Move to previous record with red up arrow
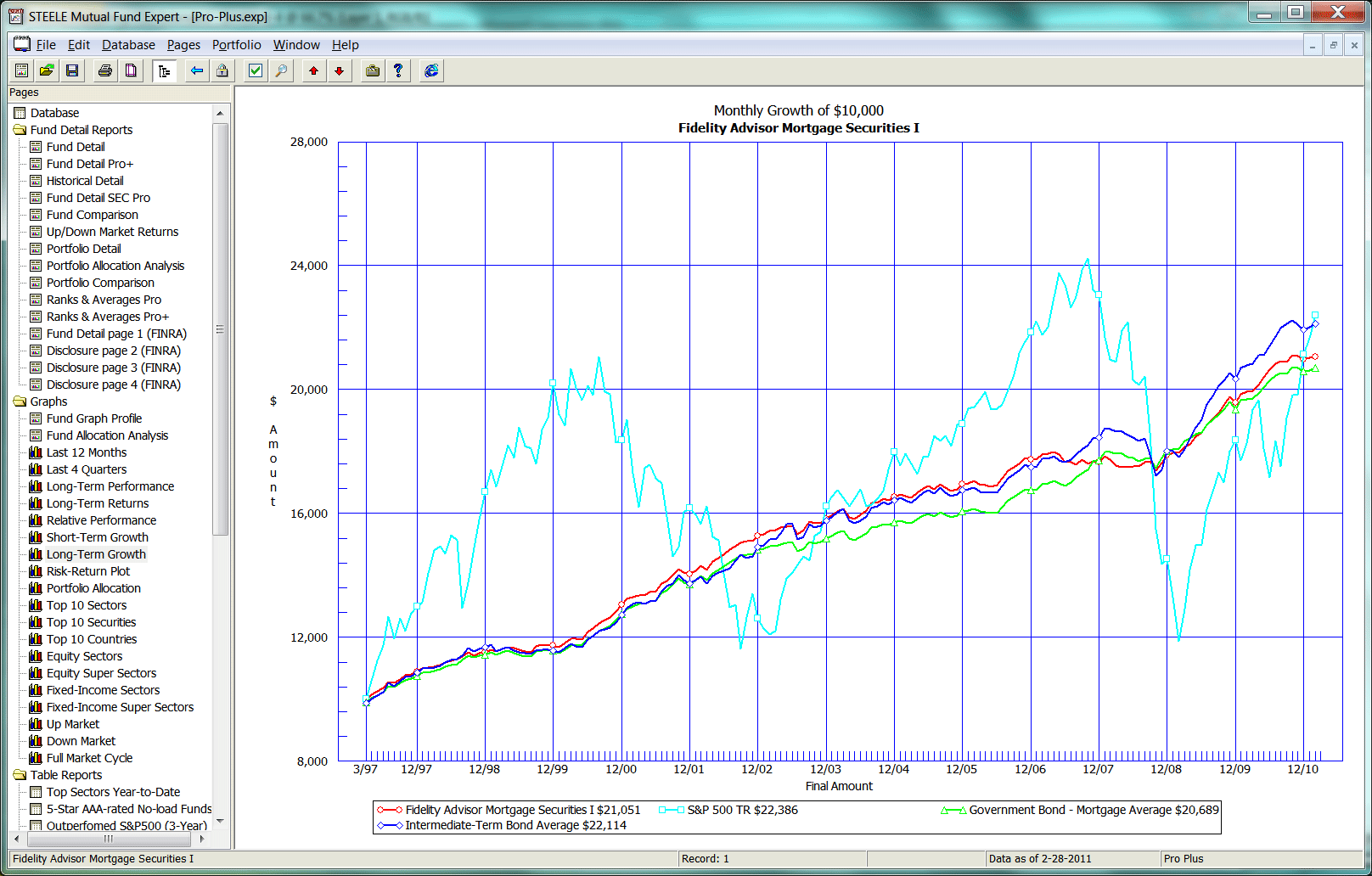 314,70
